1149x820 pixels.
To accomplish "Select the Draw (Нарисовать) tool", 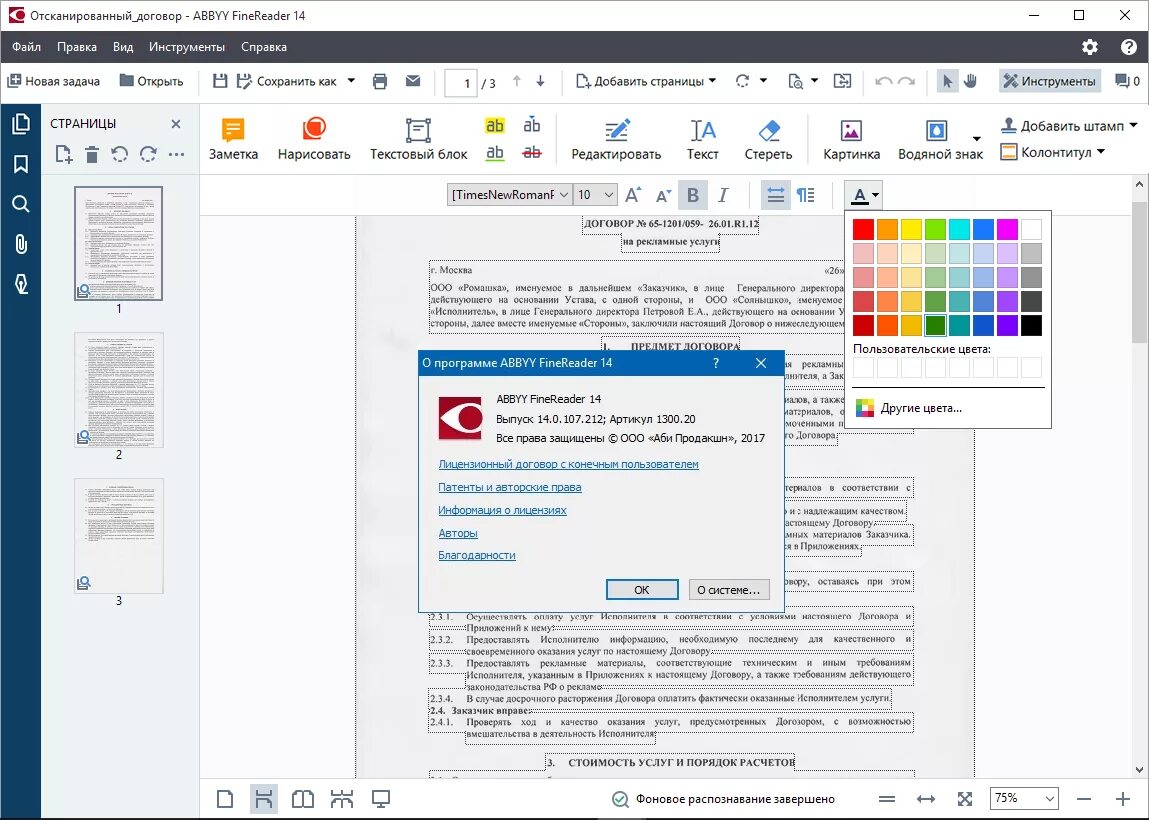I will tap(314, 139).
